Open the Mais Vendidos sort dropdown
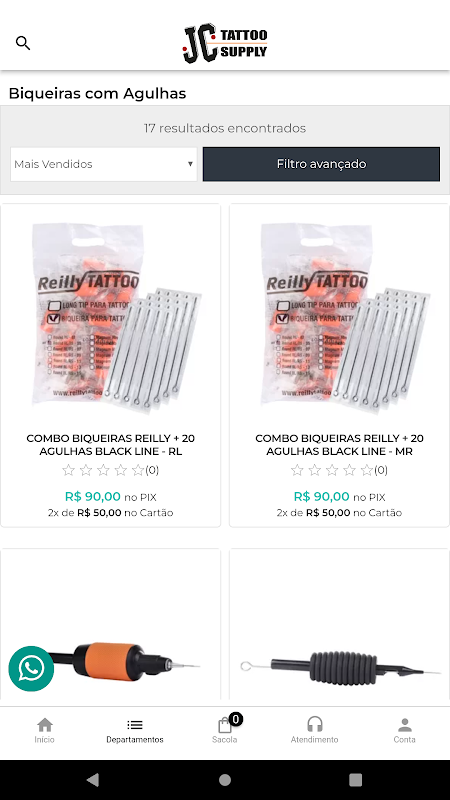The height and width of the screenshot is (800, 450). pos(104,164)
